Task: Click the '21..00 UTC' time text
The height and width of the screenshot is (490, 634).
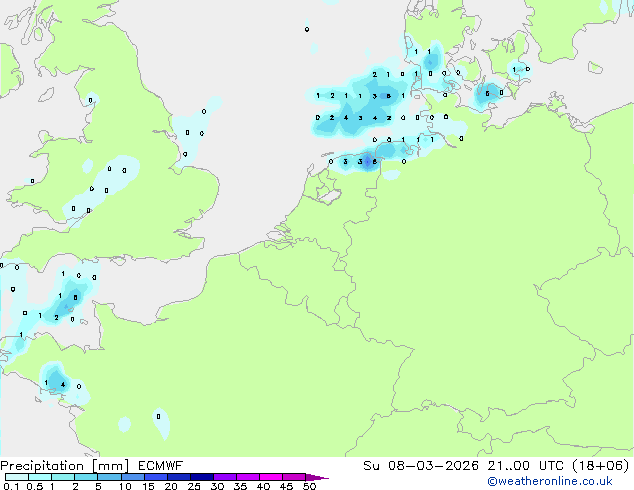Action: pos(526,466)
